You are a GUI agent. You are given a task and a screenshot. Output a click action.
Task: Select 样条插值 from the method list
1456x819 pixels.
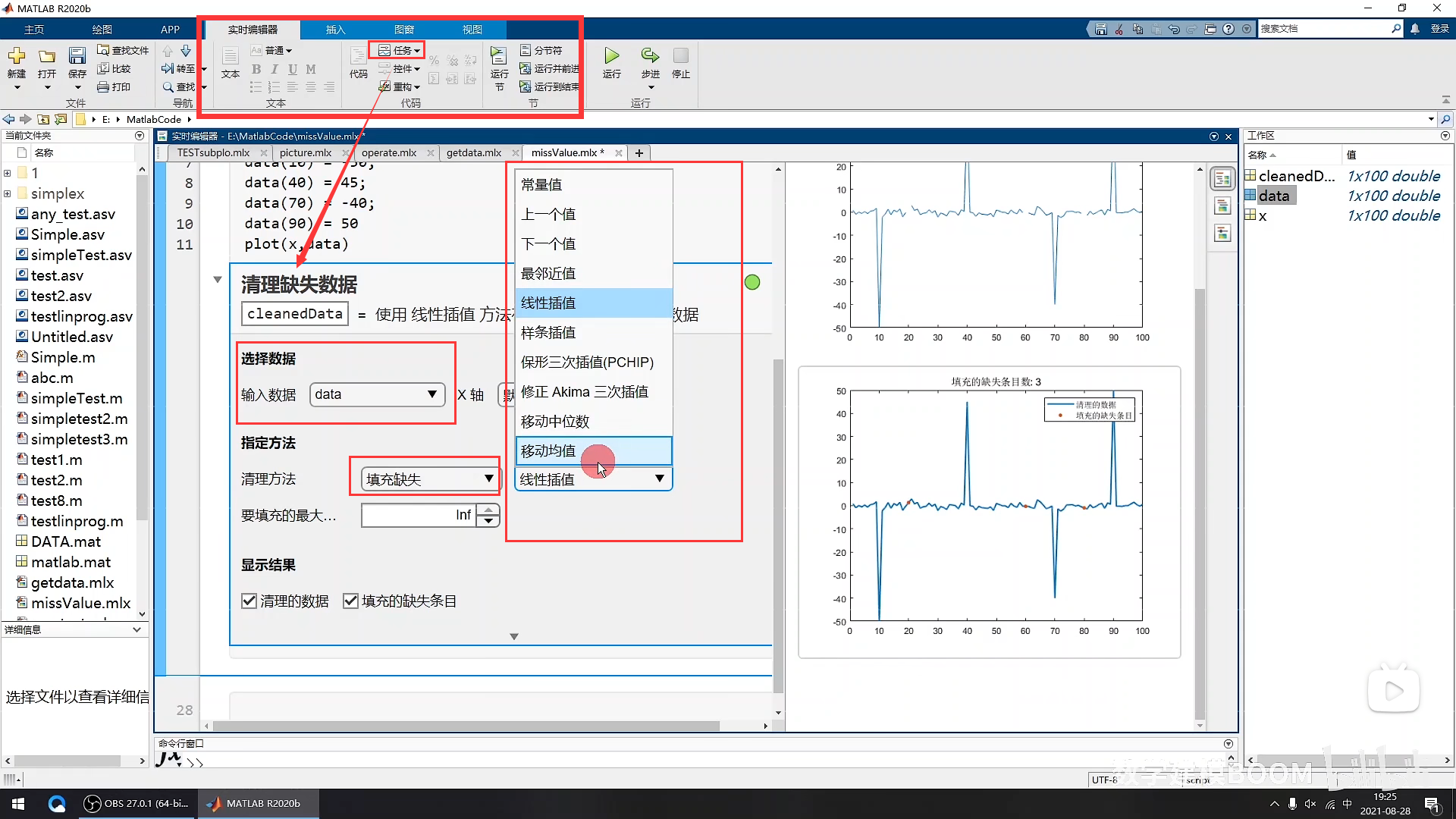coord(594,332)
